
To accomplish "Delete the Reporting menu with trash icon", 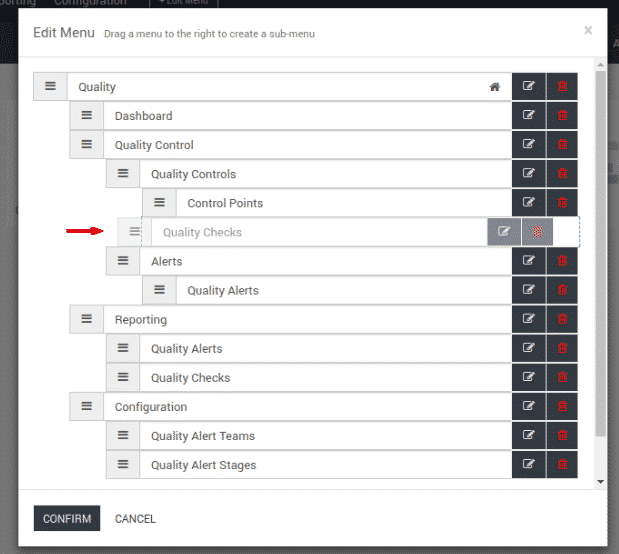I will 562,320.
